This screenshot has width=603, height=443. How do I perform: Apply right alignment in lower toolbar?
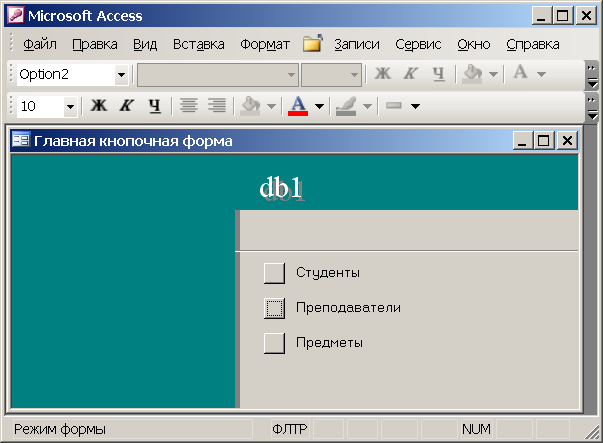tap(217, 105)
